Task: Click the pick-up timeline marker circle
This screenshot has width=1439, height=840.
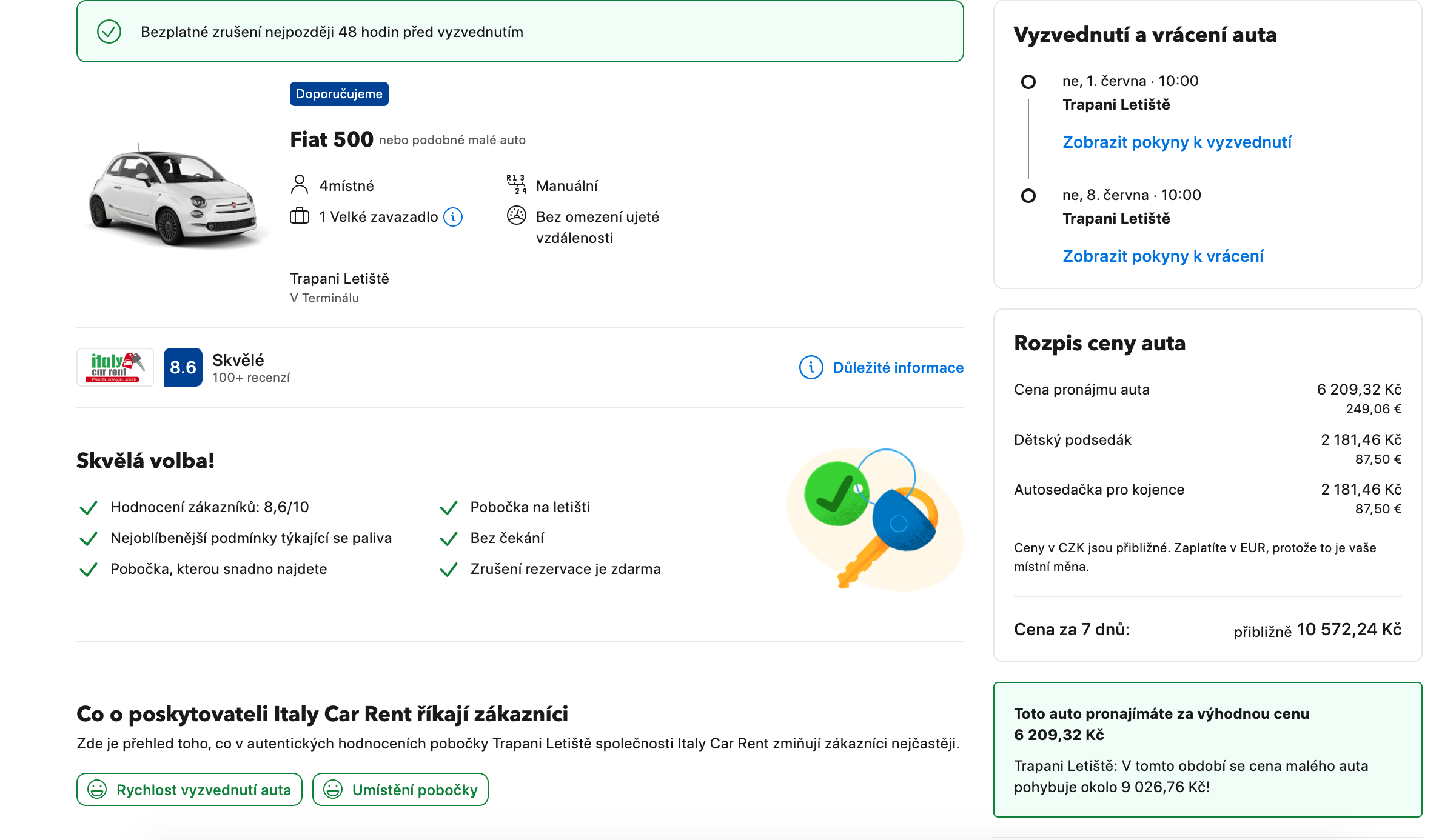Action: (x=1028, y=82)
